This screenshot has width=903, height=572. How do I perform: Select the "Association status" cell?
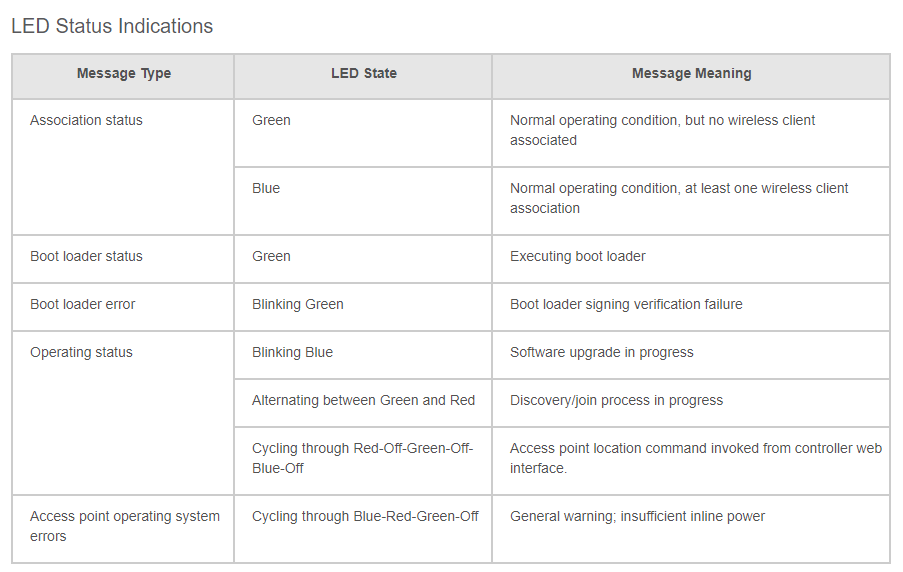[x=86, y=120]
